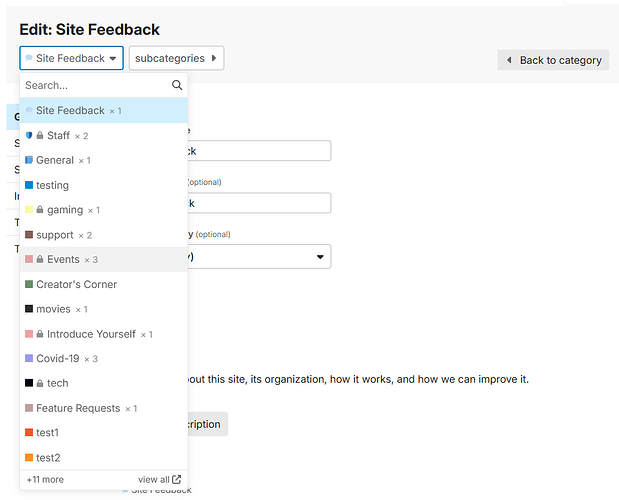
Task: Select the highlighted Site Feedback list entry
Action: 104,110
